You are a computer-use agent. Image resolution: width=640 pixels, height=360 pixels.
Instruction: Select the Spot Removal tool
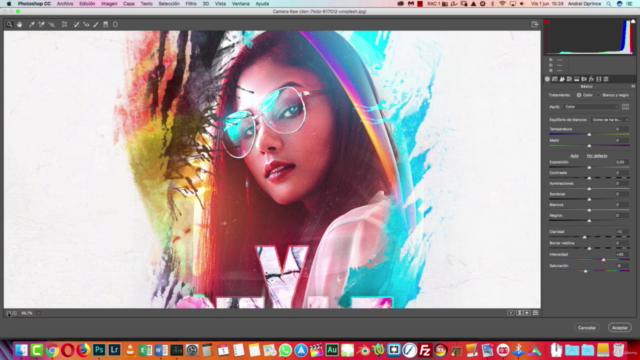point(76,24)
